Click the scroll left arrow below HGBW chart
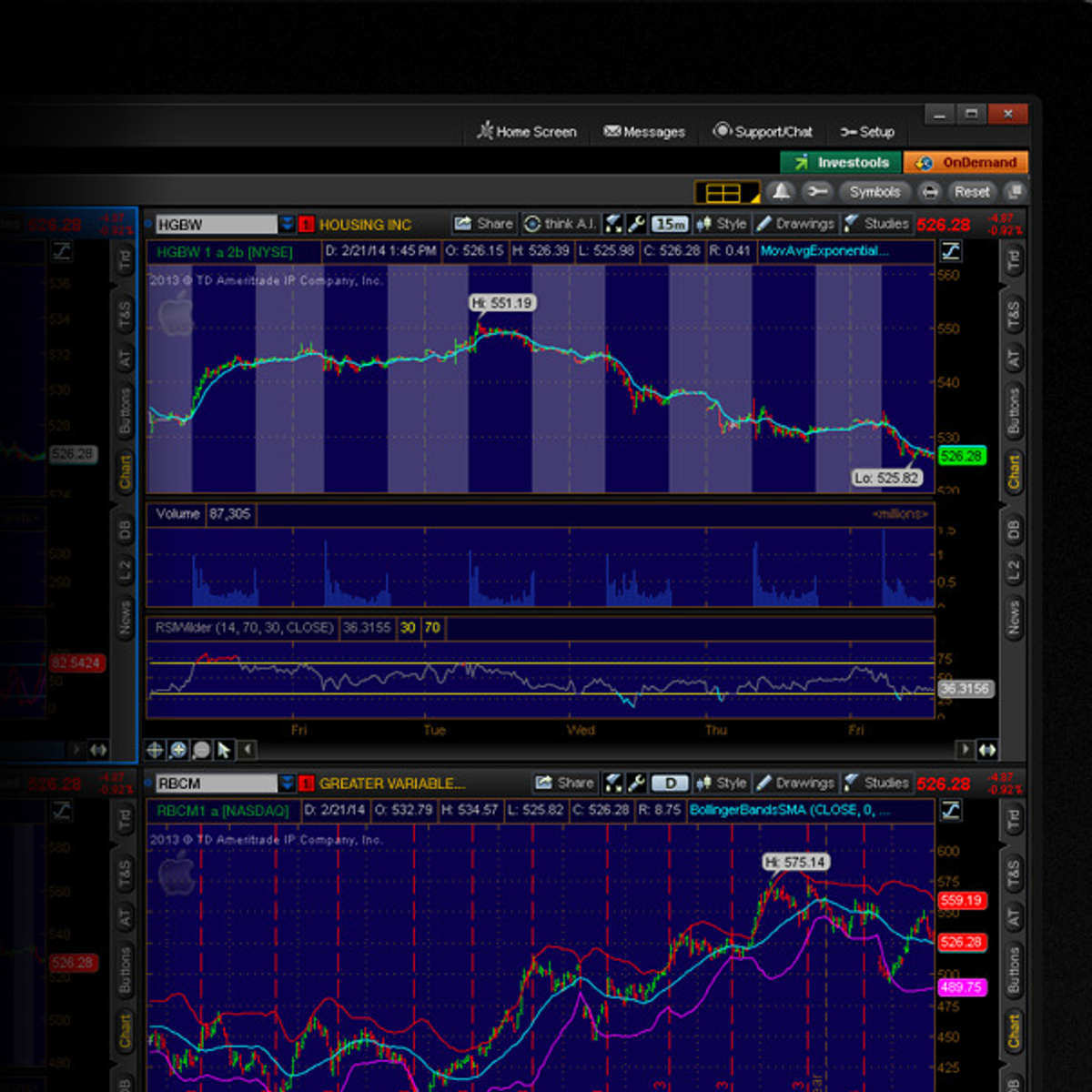 [248, 750]
